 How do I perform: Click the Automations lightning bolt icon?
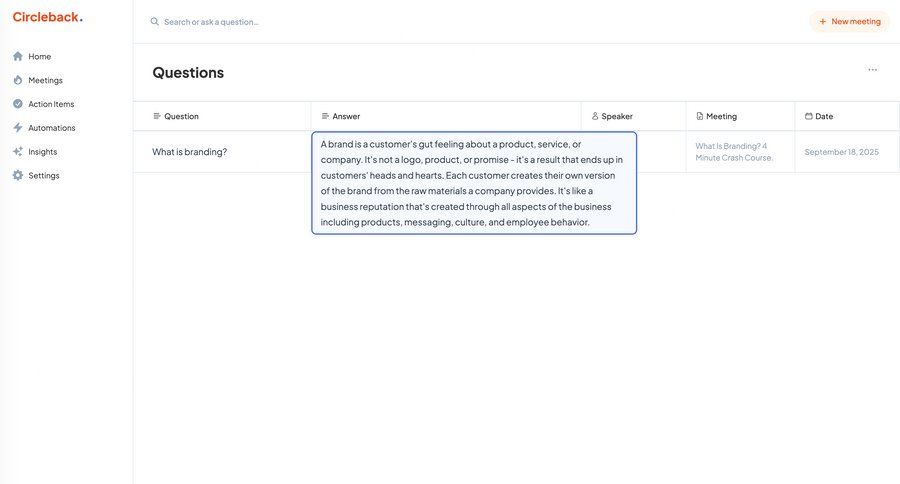pyautogui.click(x=18, y=128)
